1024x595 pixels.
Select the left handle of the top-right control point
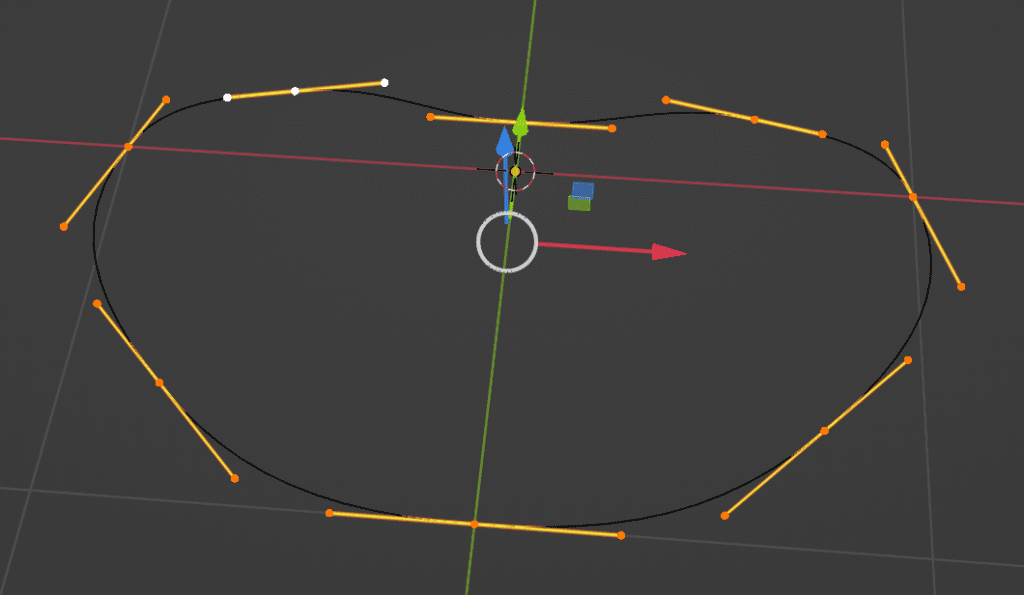[x=665, y=101]
